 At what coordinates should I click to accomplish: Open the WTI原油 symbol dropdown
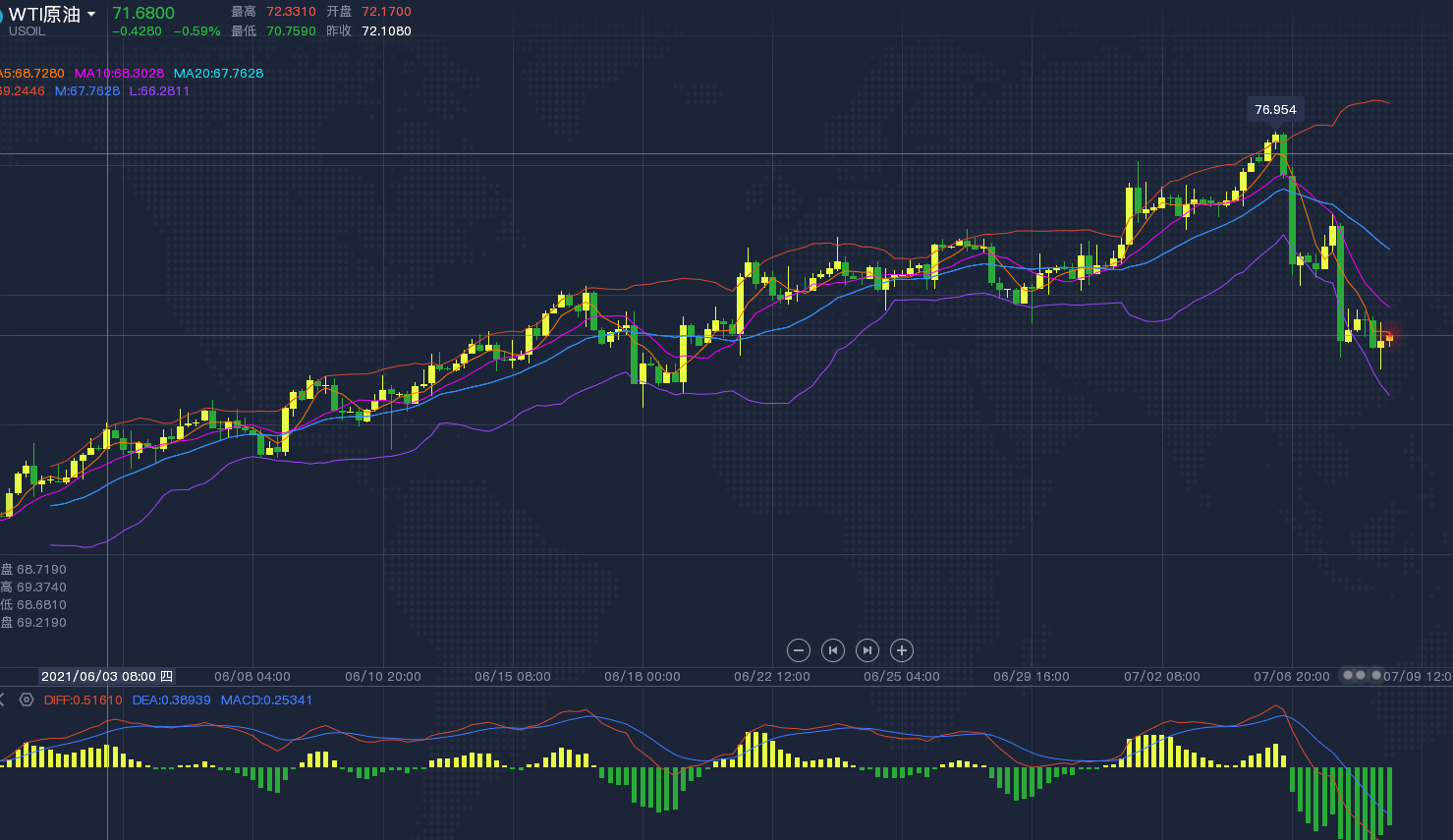click(x=91, y=15)
